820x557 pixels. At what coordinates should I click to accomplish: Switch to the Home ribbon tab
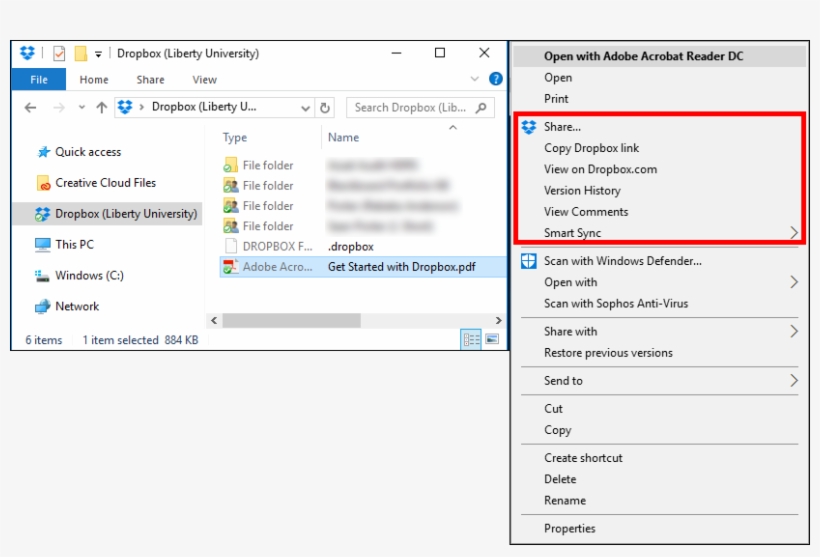coord(94,79)
